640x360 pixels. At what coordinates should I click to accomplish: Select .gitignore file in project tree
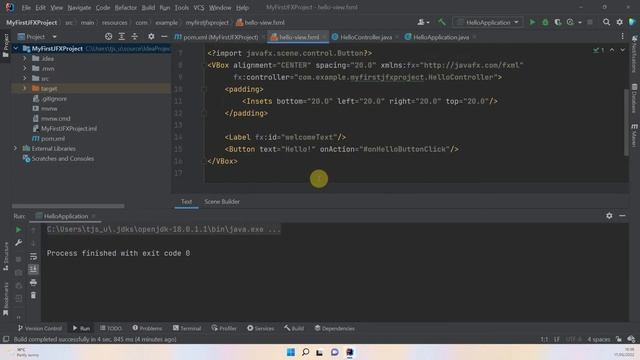[x=54, y=98]
